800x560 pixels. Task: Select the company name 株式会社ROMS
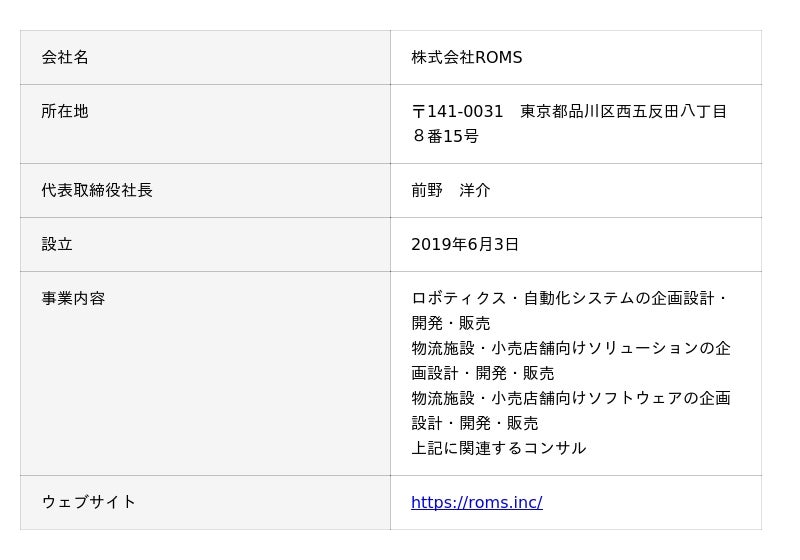[467, 57]
